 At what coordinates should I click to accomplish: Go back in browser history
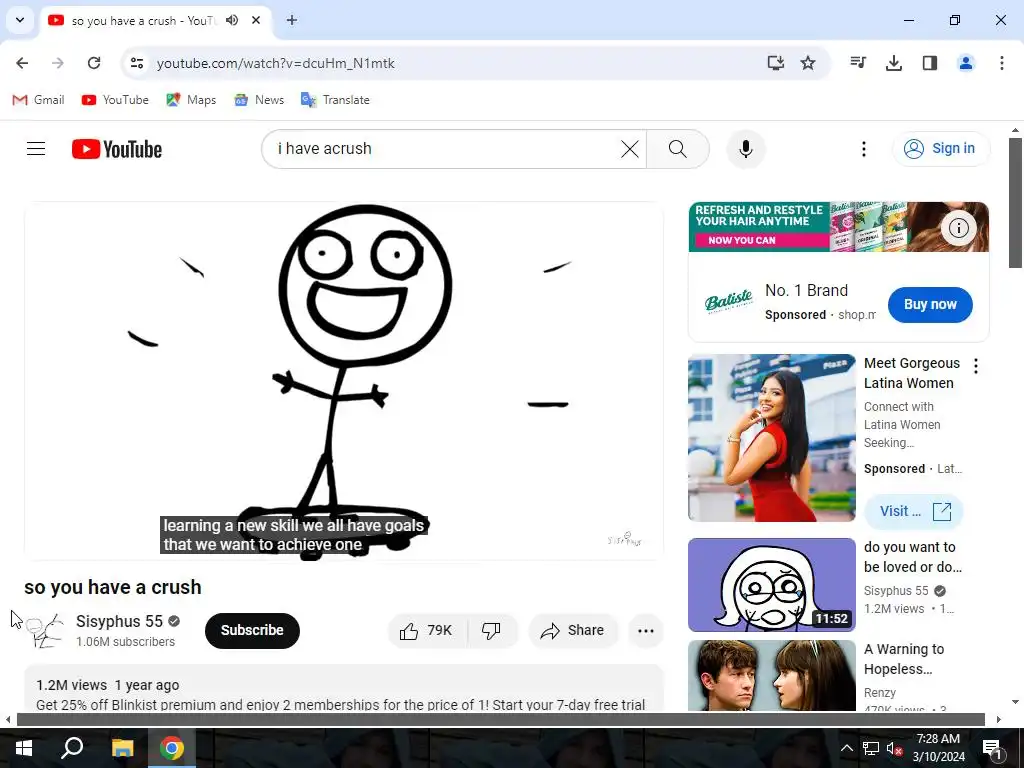[22, 63]
